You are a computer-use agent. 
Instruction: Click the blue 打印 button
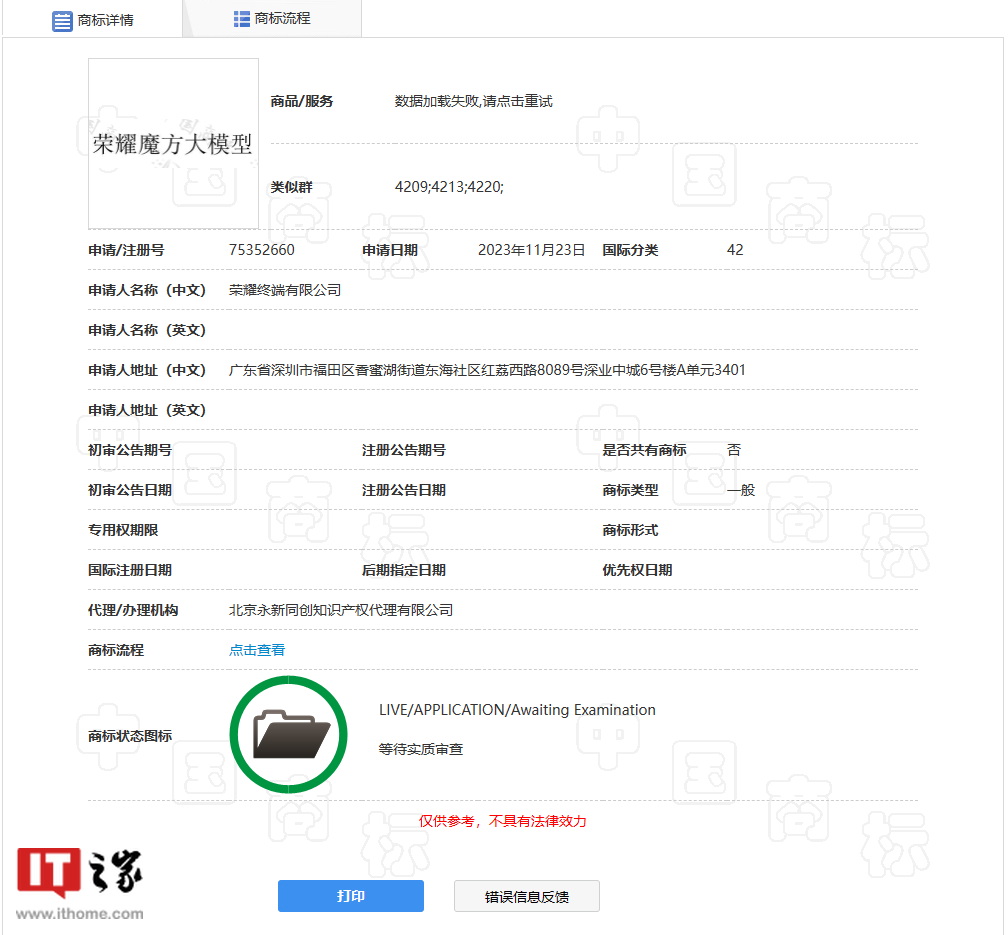click(x=350, y=896)
